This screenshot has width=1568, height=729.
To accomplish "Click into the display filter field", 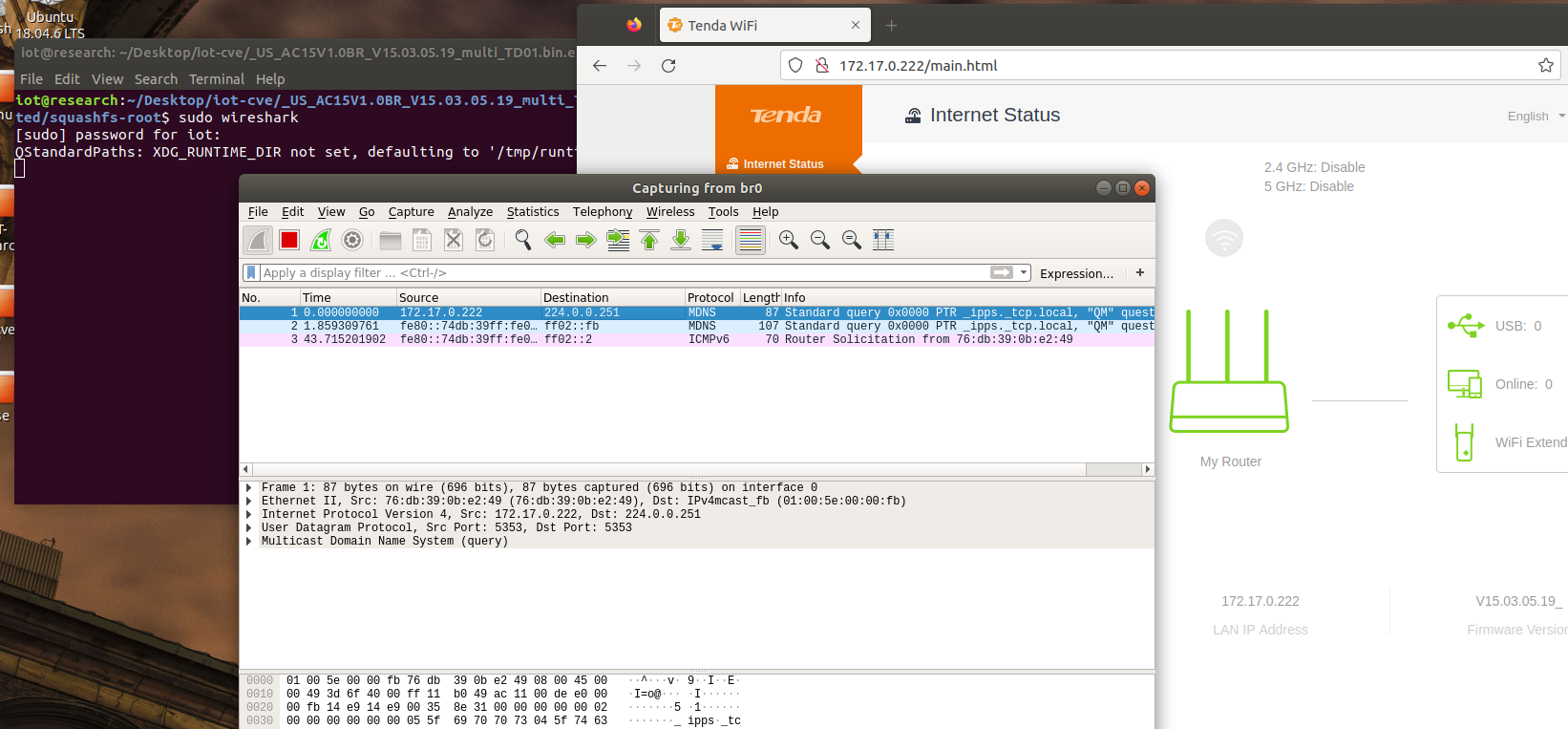I will 625,272.
